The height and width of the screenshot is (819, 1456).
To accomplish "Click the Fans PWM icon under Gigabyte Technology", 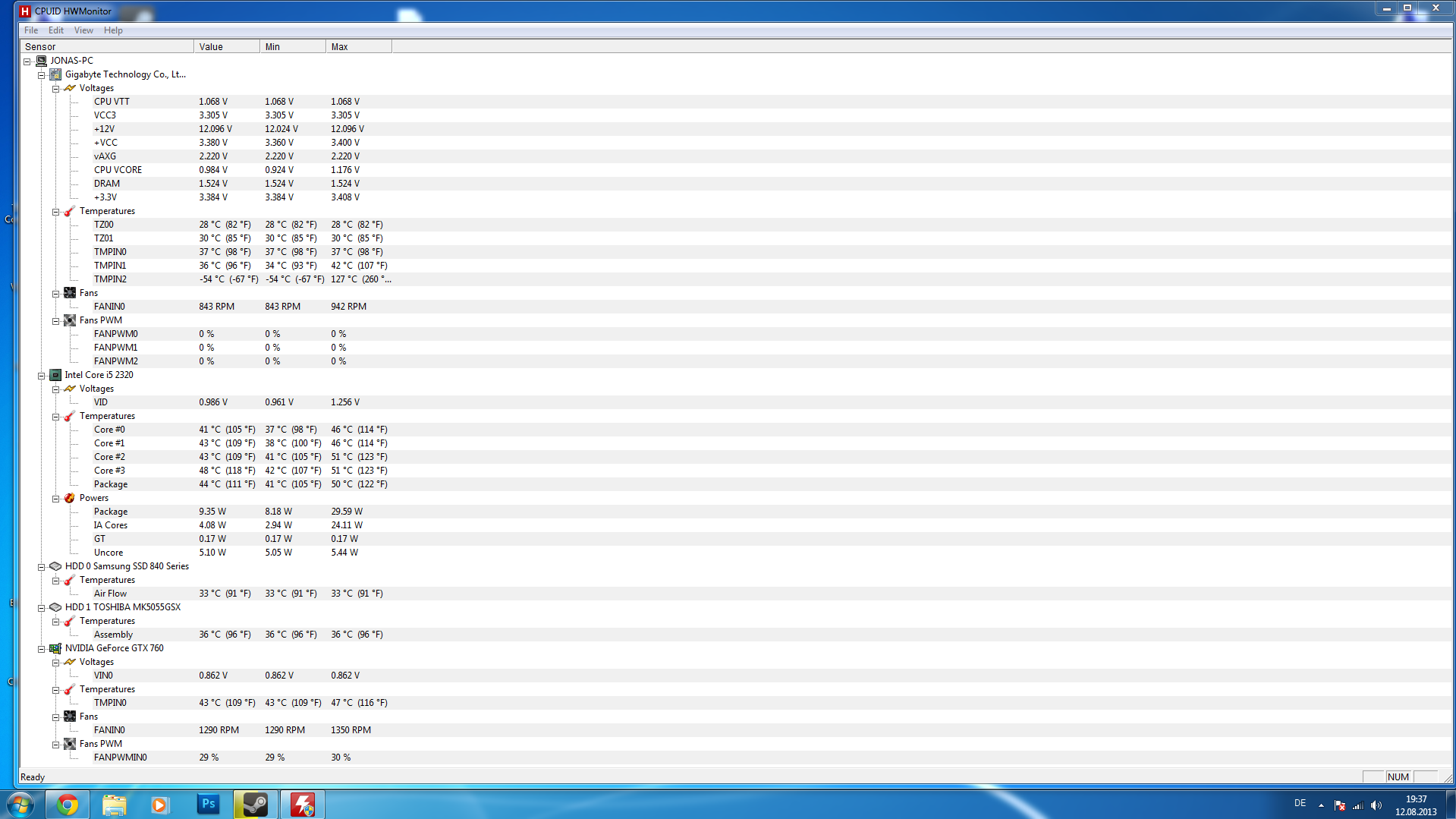I will (70, 320).
